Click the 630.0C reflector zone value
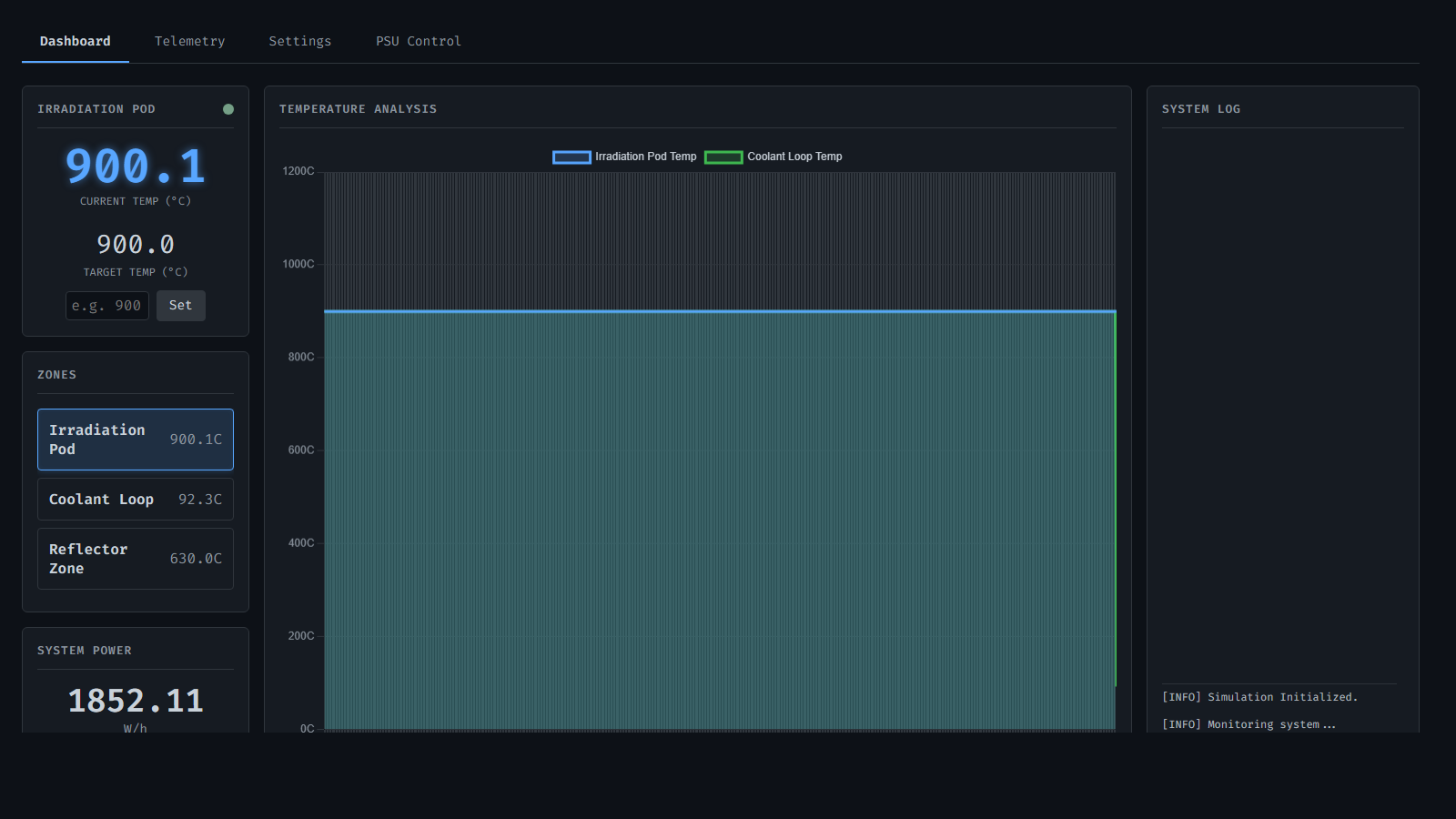Screen dimensions: 1456x819 [196, 559]
